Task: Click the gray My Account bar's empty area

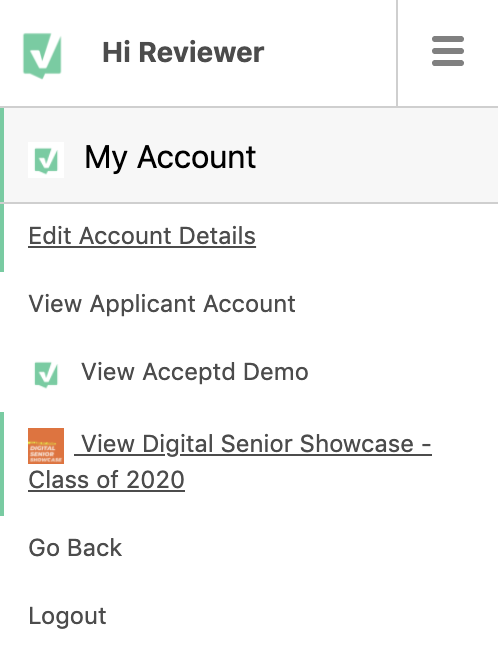Action: click(x=375, y=156)
